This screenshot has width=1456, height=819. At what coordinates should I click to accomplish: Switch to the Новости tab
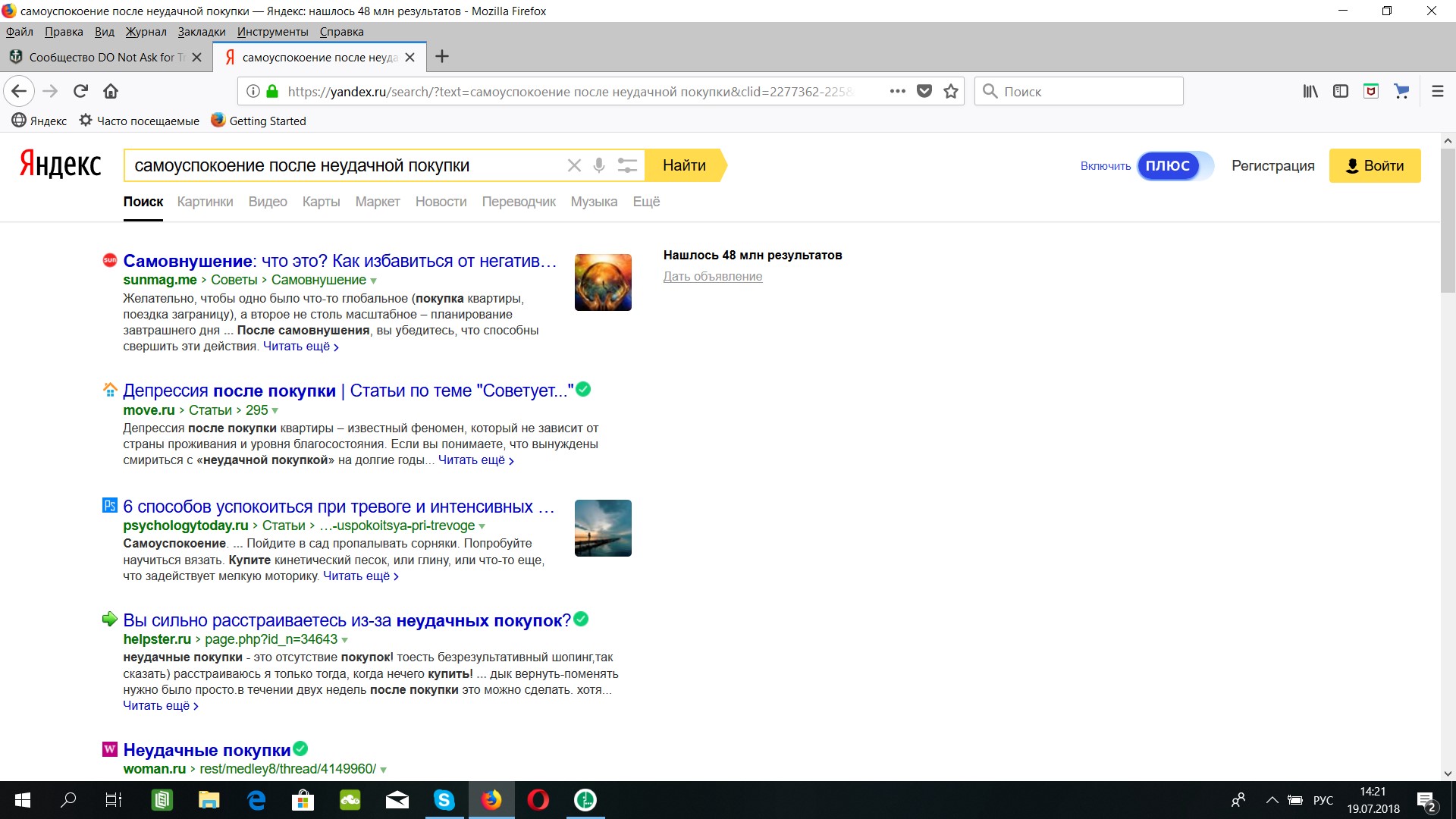click(441, 202)
